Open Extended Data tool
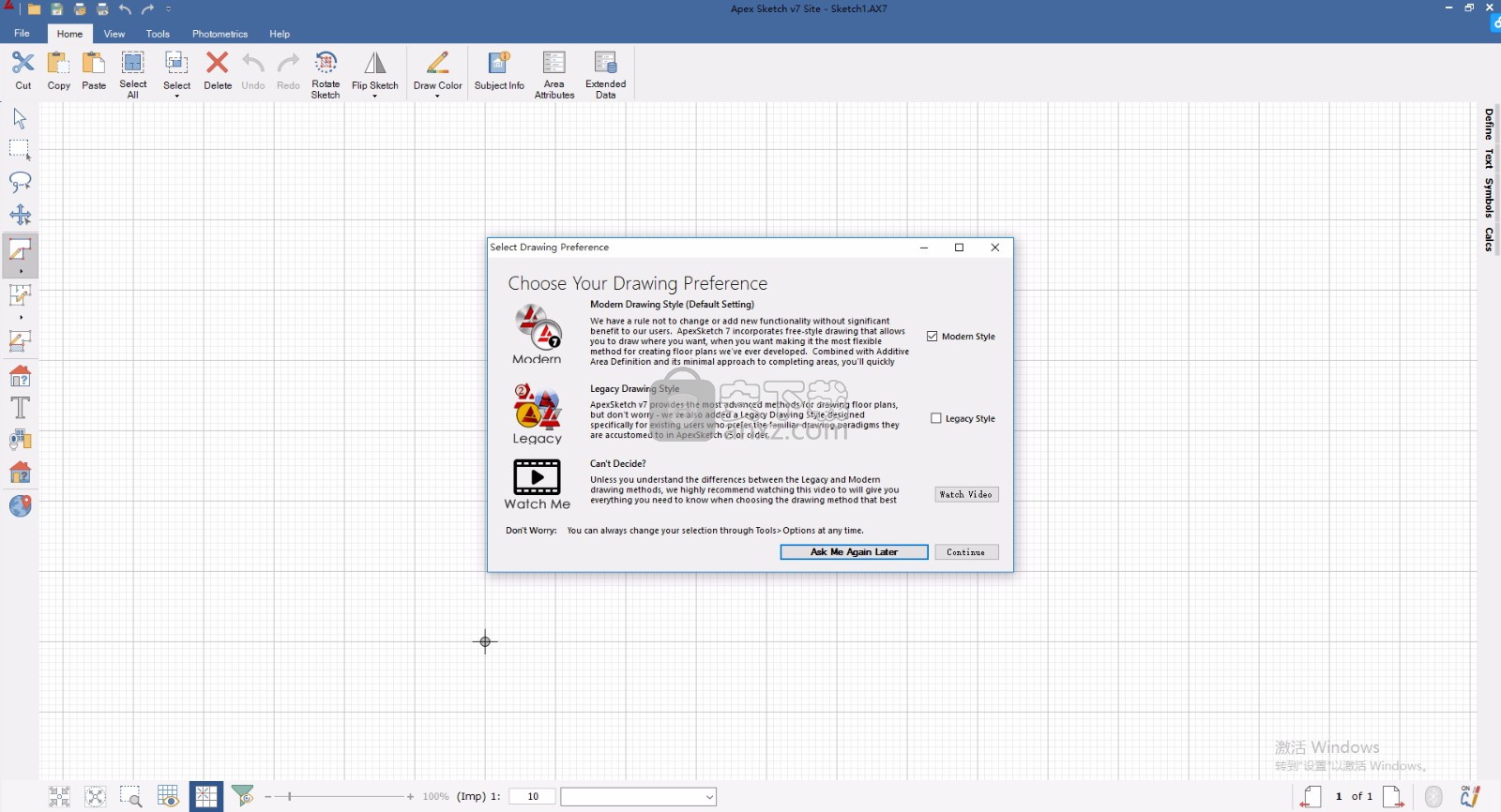The width and height of the screenshot is (1501, 812). coord(606,75)
